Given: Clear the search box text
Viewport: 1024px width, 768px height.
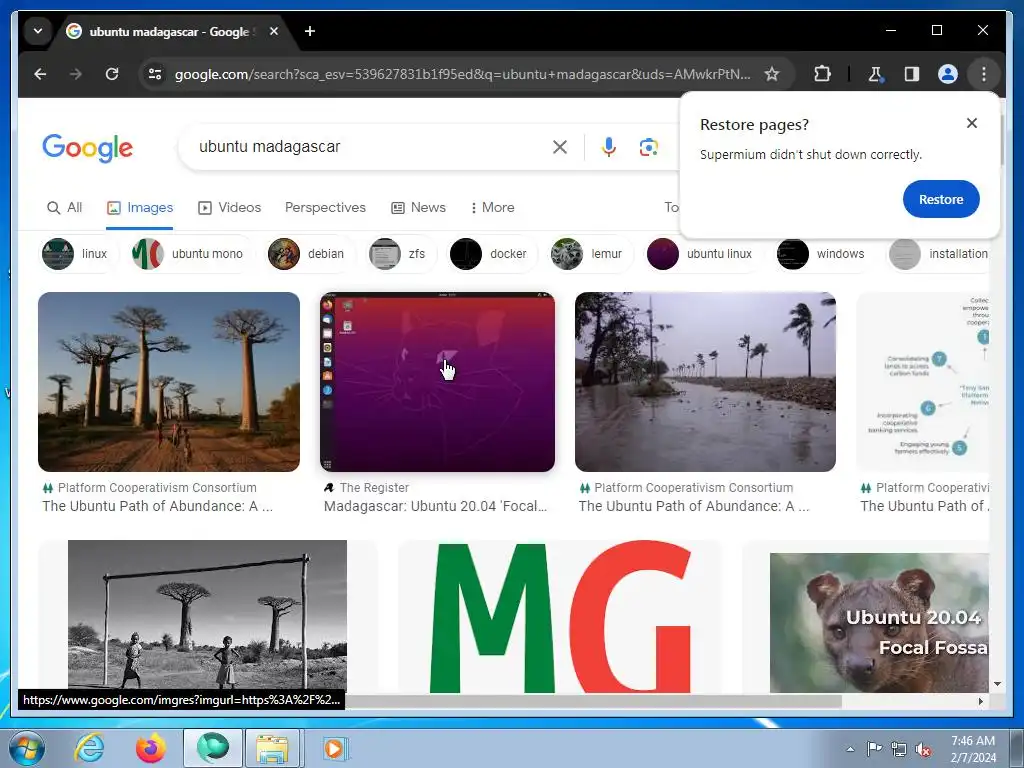Looking at the screenshot, I should pyautogui.click(x=560, y=147).
